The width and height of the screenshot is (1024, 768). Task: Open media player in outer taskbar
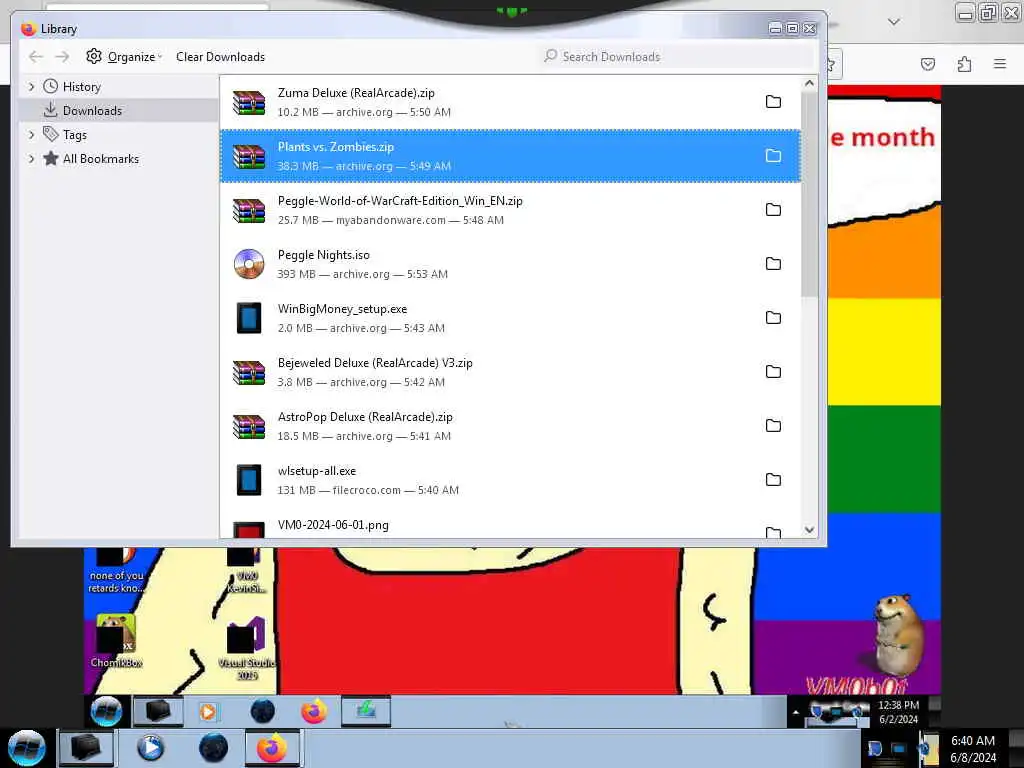pyautogui.click(x=150, y=748)
